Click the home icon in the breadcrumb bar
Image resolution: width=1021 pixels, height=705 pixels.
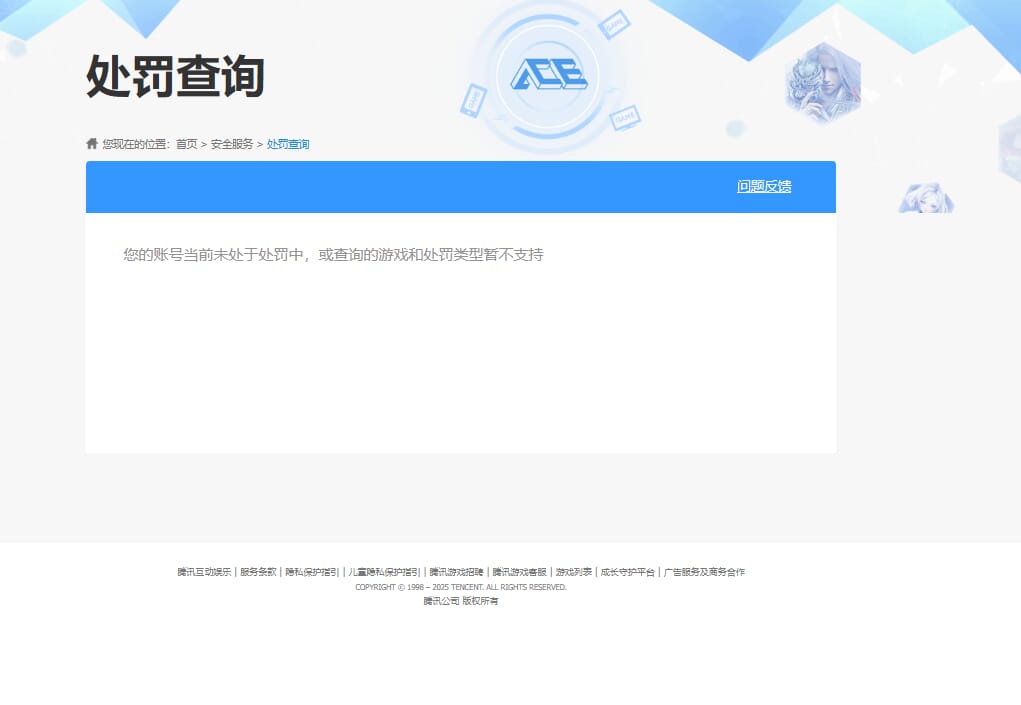click(91, 143)
